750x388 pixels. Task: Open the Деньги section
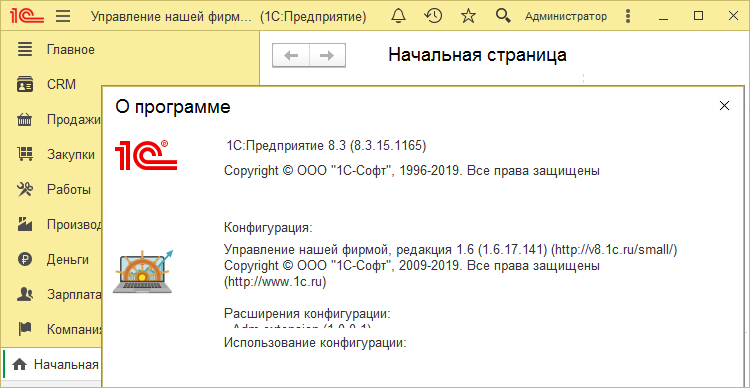(x=68, y=260)
